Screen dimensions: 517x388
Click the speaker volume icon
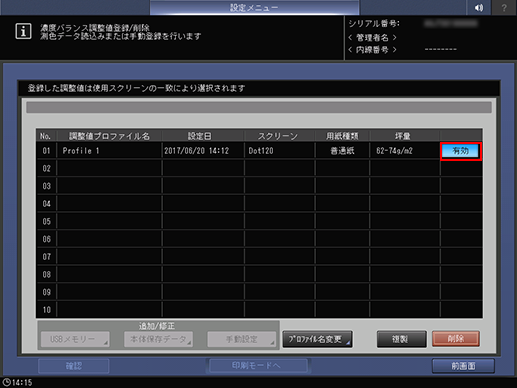point(479,7)
